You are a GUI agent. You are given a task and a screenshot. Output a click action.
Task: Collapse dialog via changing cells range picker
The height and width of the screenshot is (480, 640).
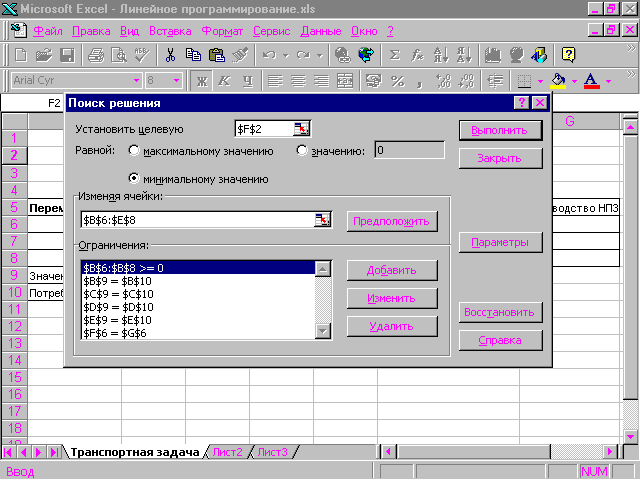[x=322, y=220]
